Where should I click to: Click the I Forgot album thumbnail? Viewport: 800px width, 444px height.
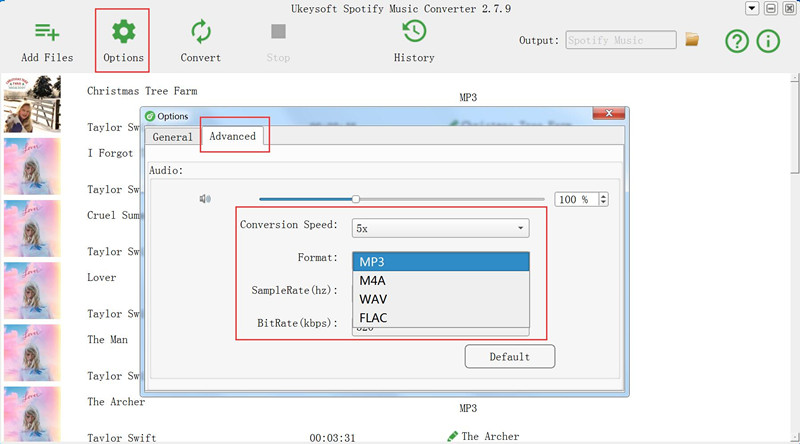32,166
